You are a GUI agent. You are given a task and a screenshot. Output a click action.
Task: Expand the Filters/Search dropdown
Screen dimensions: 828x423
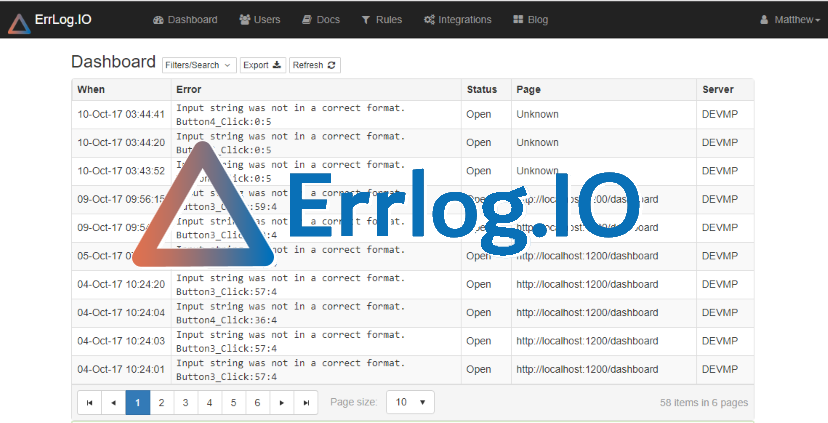199,65
